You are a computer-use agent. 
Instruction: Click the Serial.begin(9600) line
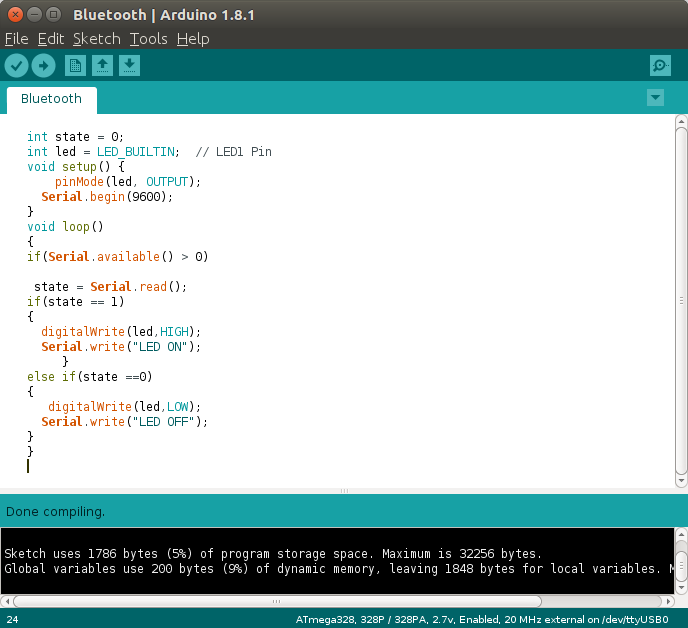(x=107, y=197)
